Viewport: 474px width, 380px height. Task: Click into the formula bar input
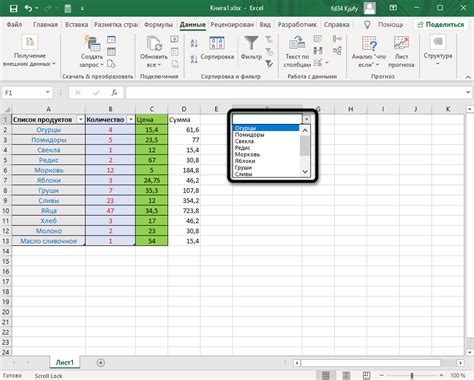click(x=294, y=92)
